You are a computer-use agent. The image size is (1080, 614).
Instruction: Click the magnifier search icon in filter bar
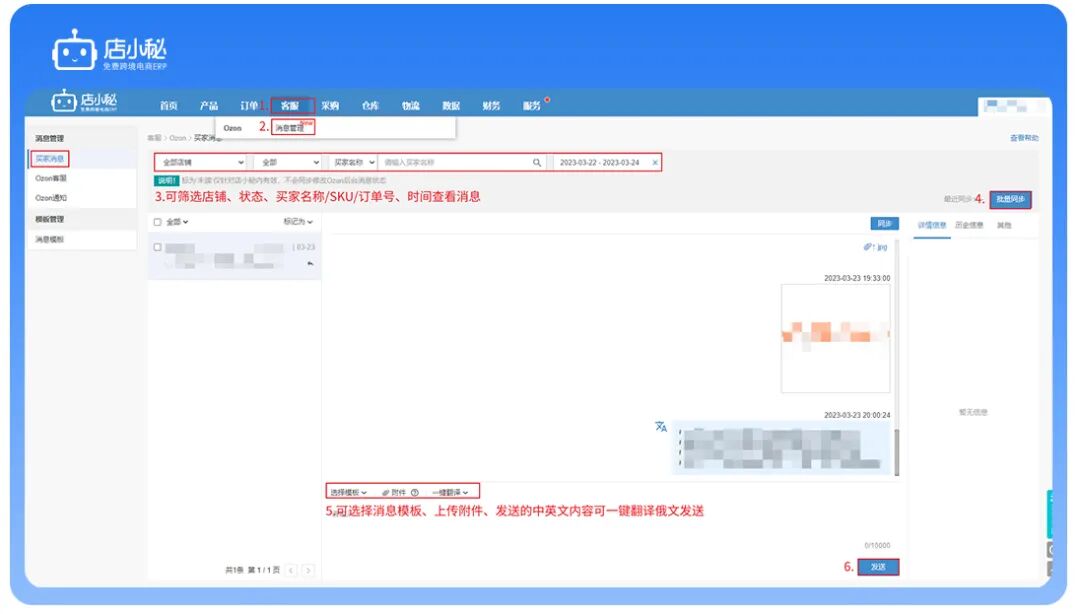pyautogui.click(x=537, y=162)
